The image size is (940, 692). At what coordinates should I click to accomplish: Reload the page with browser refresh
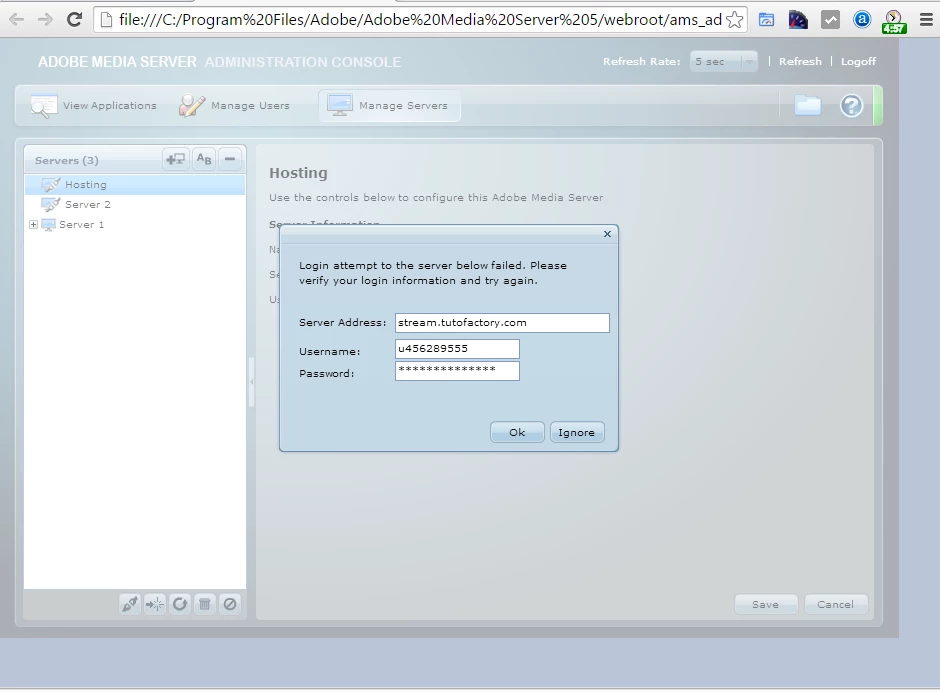(74, 20)
